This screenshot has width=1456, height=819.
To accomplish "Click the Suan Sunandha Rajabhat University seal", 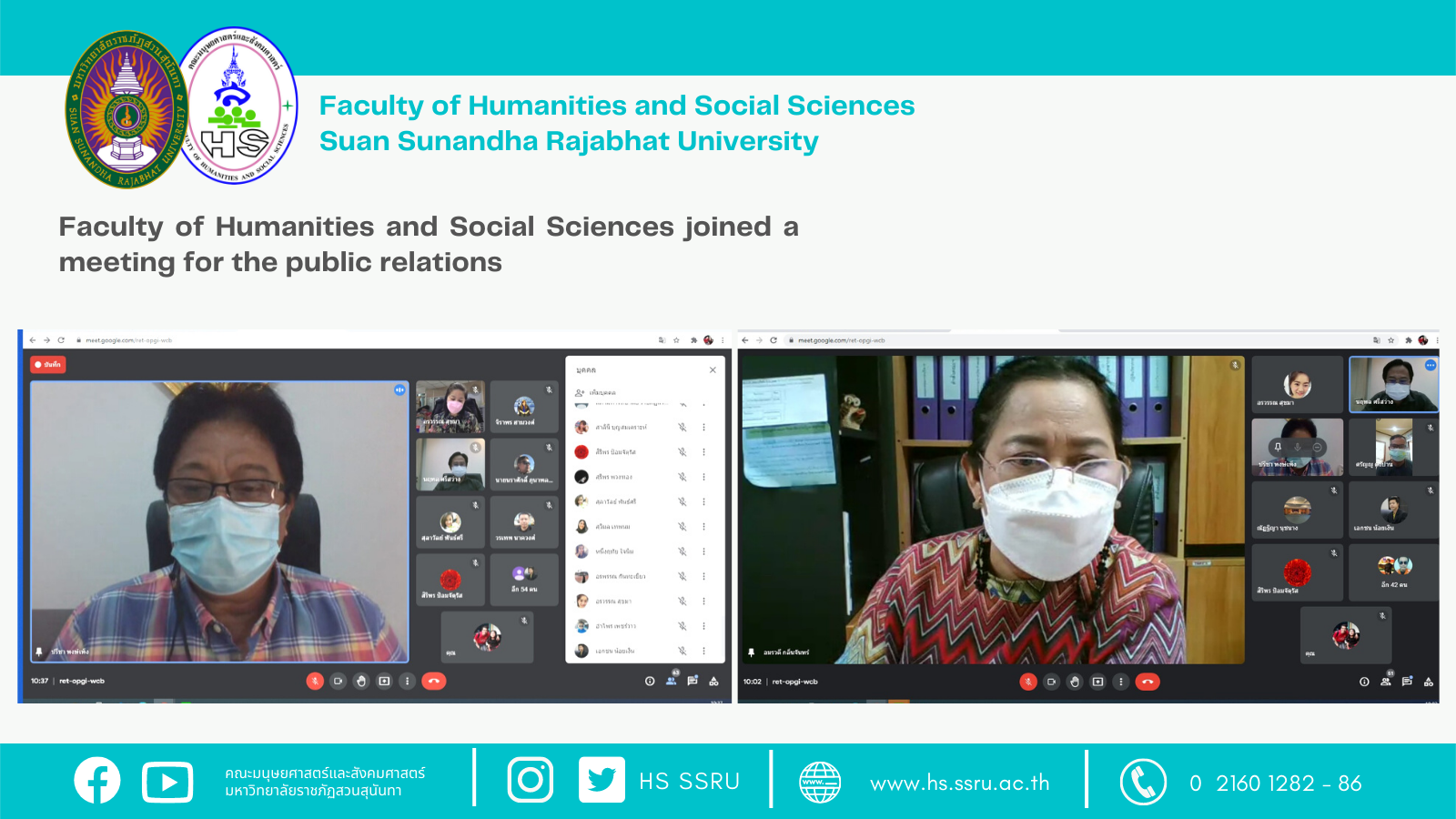I will 127,109.
